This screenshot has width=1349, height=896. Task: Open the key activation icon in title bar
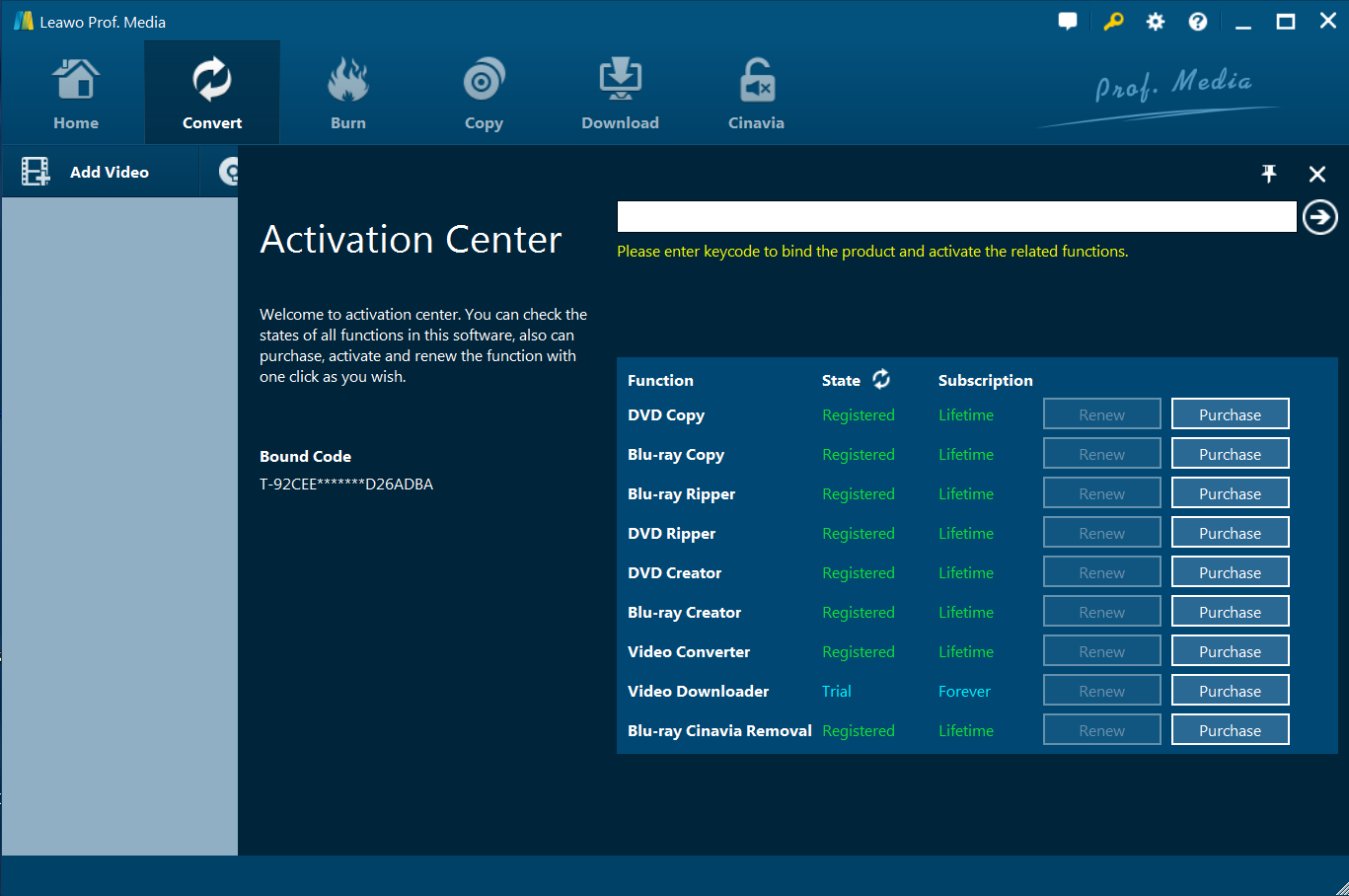(x=1113, y=22)
